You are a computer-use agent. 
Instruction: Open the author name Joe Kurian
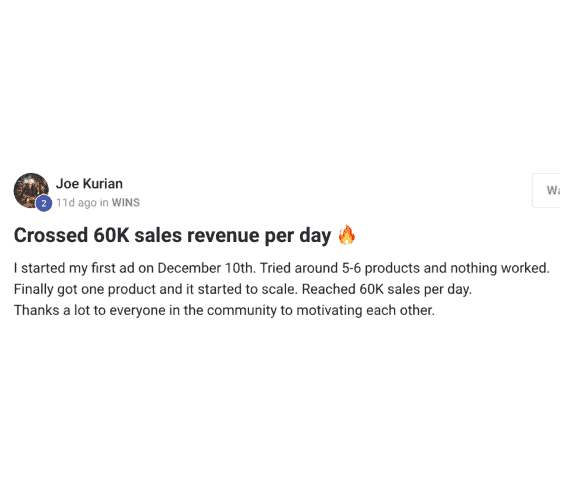click(x=89, y=184)
